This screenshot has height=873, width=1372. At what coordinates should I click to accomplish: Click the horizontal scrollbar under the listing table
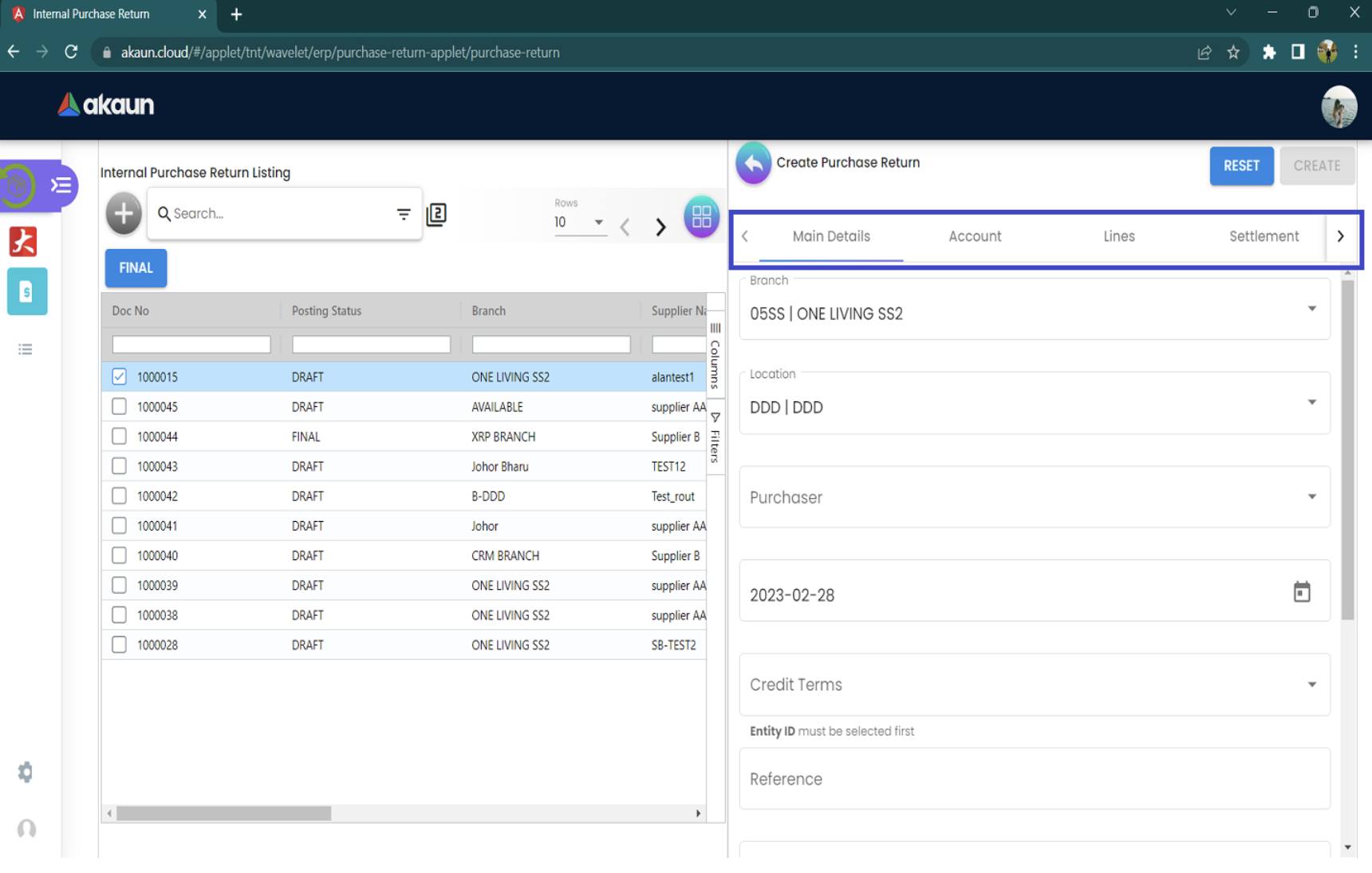coord(224,813)
